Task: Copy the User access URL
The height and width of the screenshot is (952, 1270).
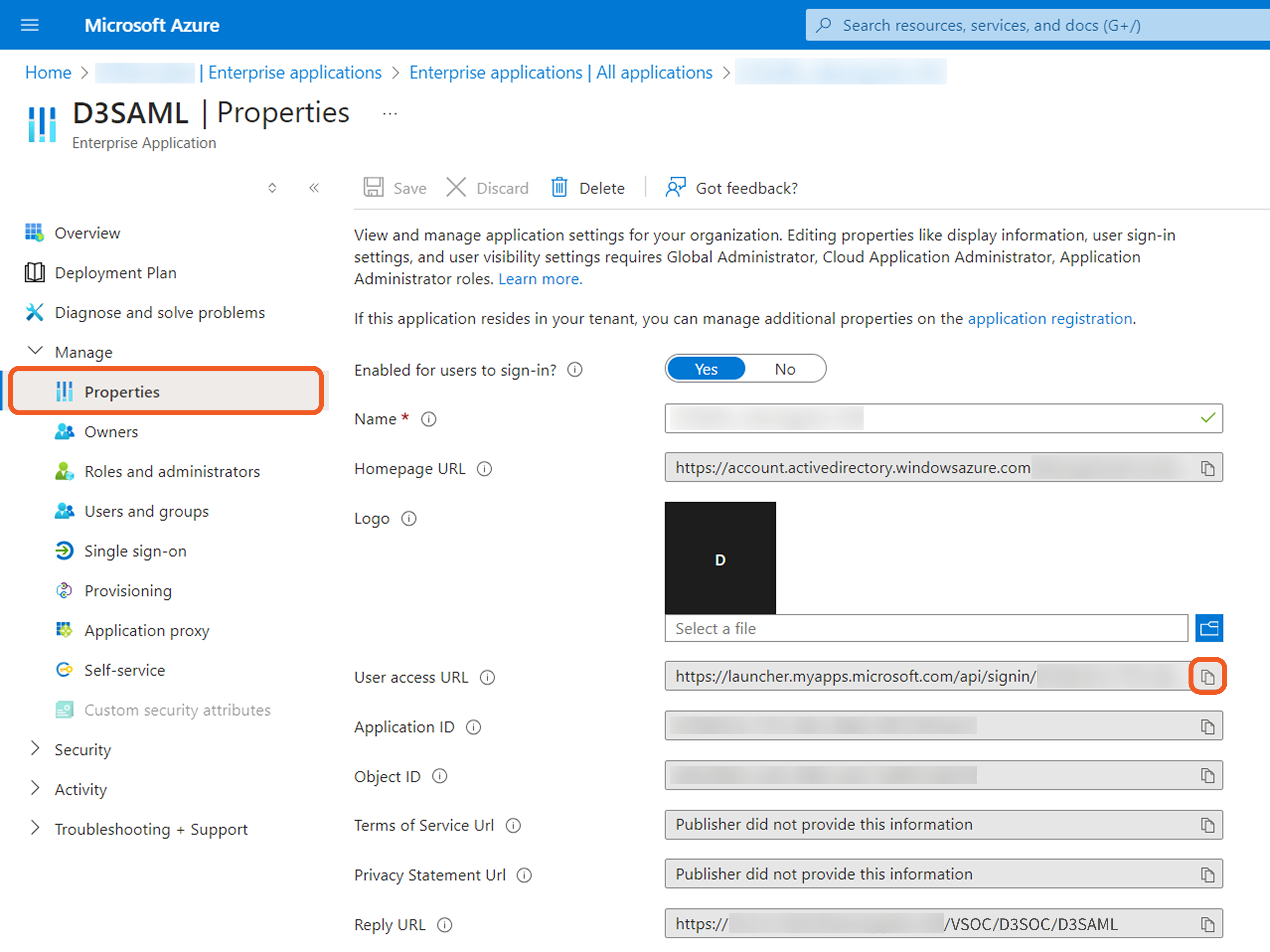Action: coord(1207,676)
